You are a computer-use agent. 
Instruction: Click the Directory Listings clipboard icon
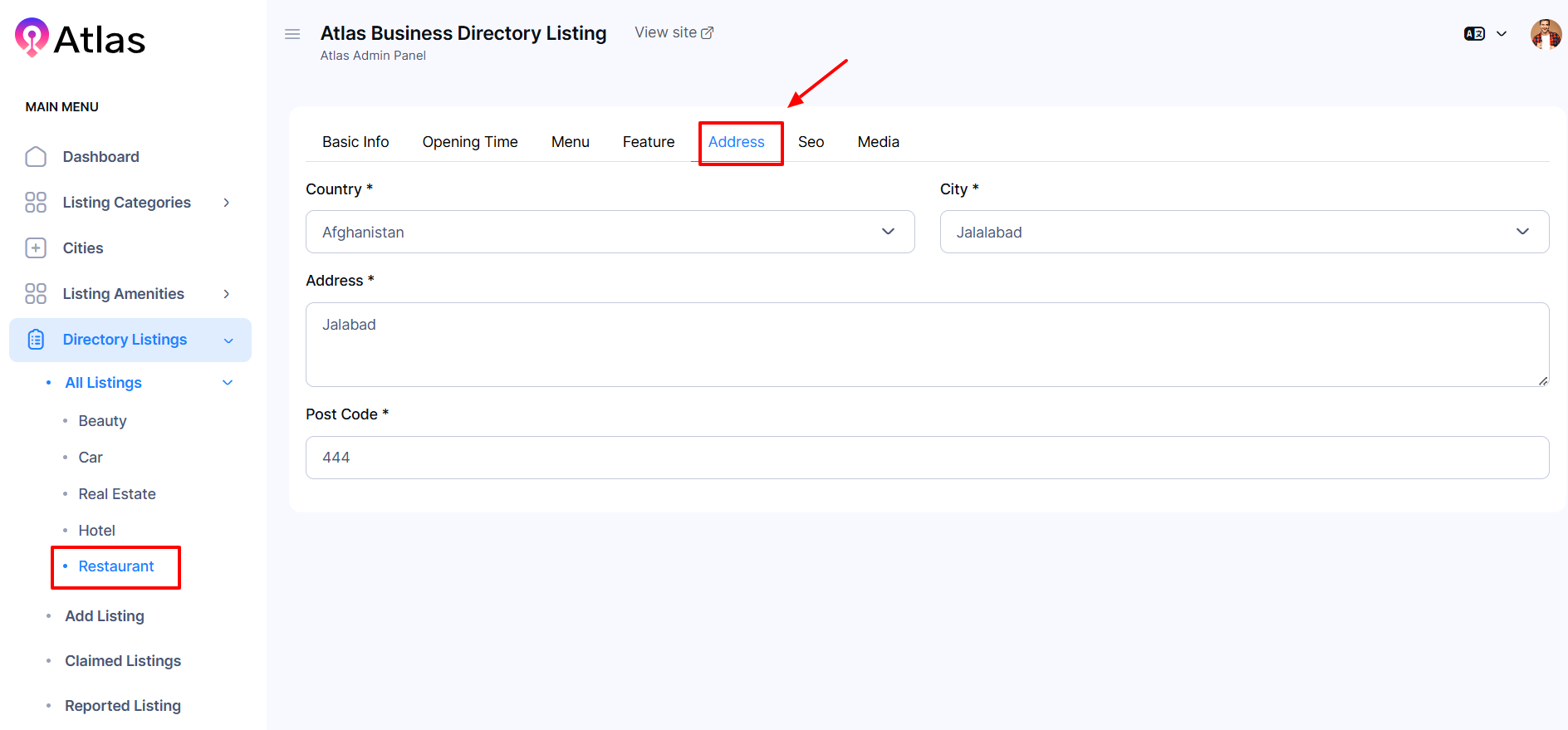(36, 340)
